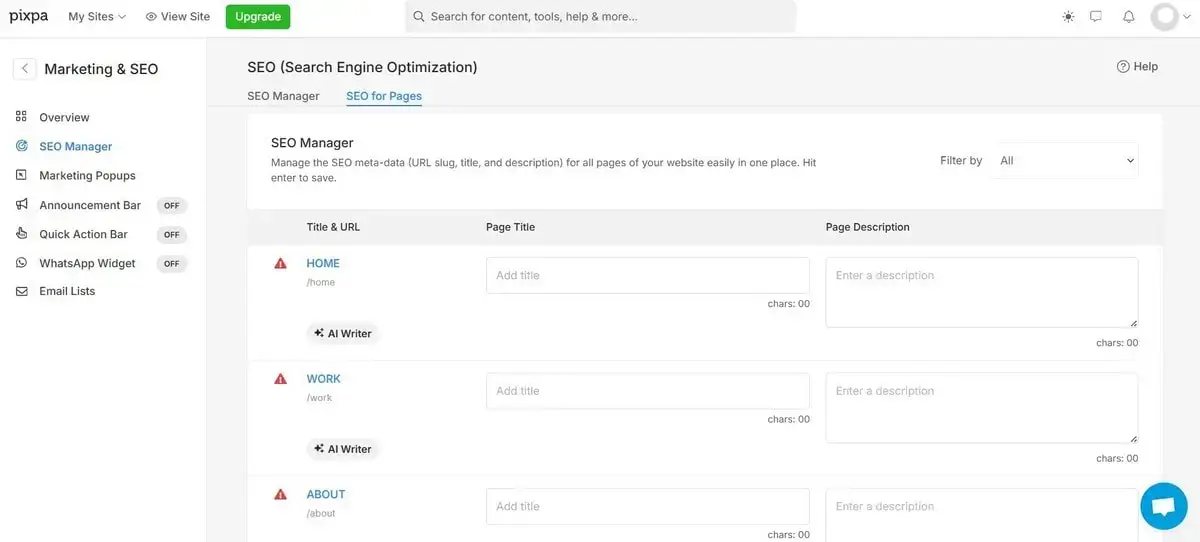
Task: Click the /home URL slug text
Action: (321, 282)
